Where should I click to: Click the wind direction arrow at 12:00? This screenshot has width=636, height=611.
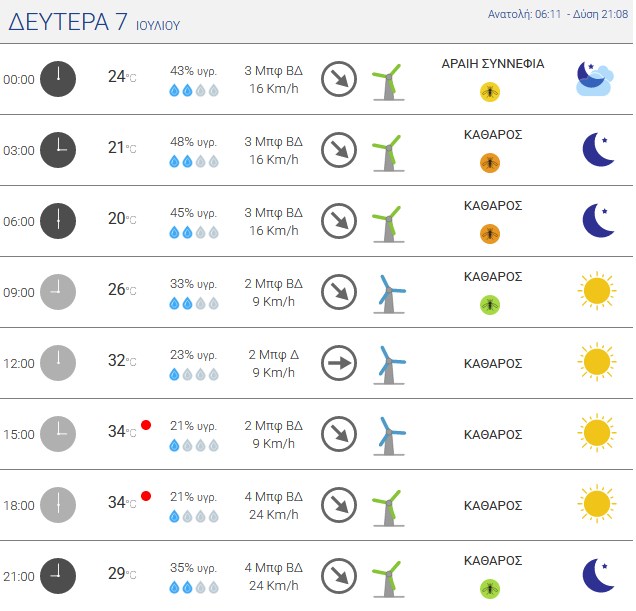click(x=339, y=363)
